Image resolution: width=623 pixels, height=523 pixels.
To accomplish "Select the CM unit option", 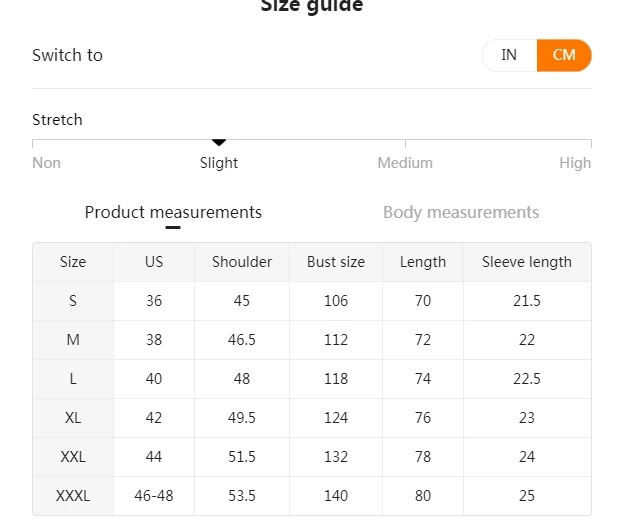I will pyautogui.click(x=564, y=55).
